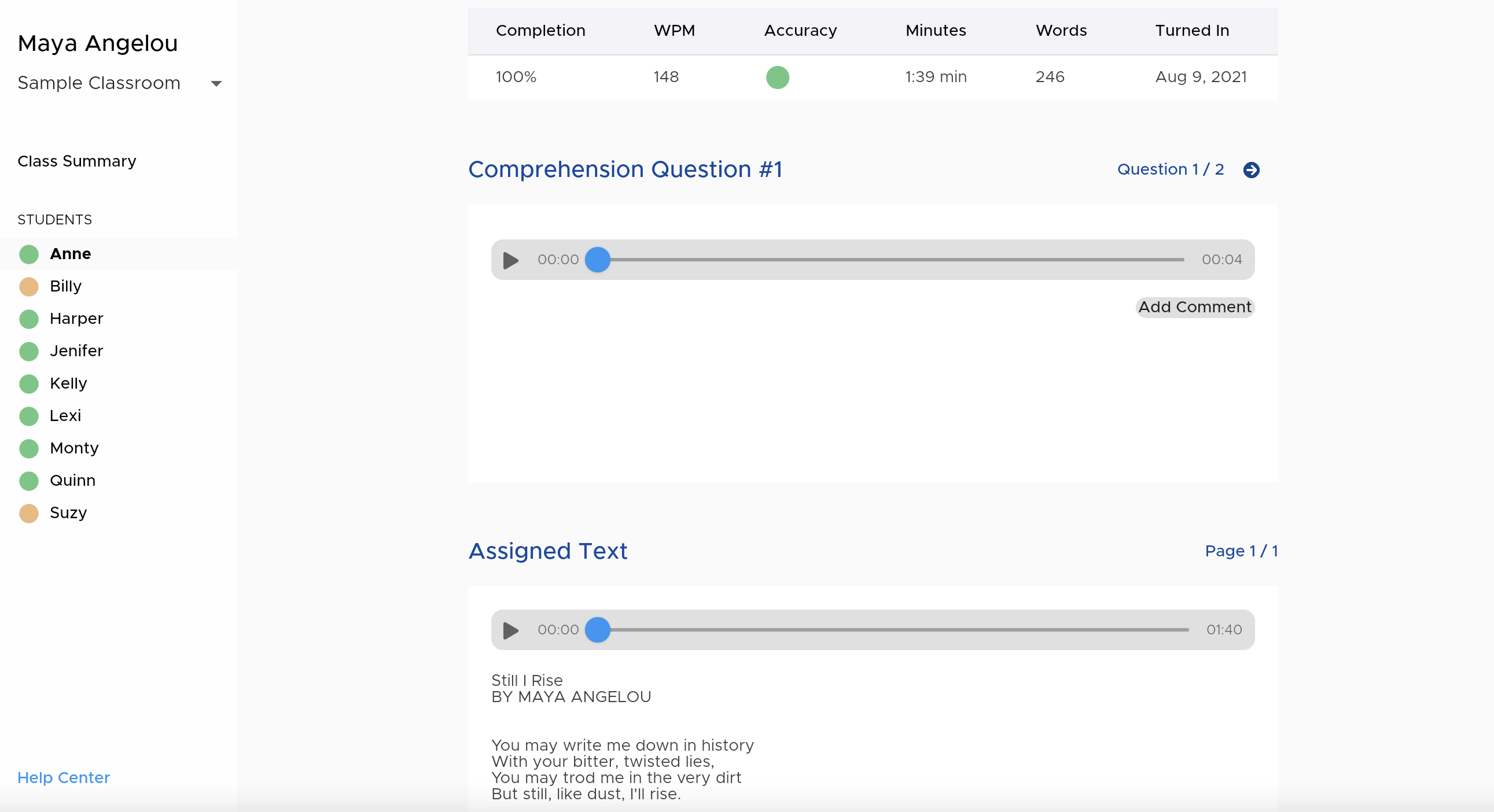This screenshot has height=812, width=1494.
Task: Click Kelly's green status dot
Action: [29, 383]
